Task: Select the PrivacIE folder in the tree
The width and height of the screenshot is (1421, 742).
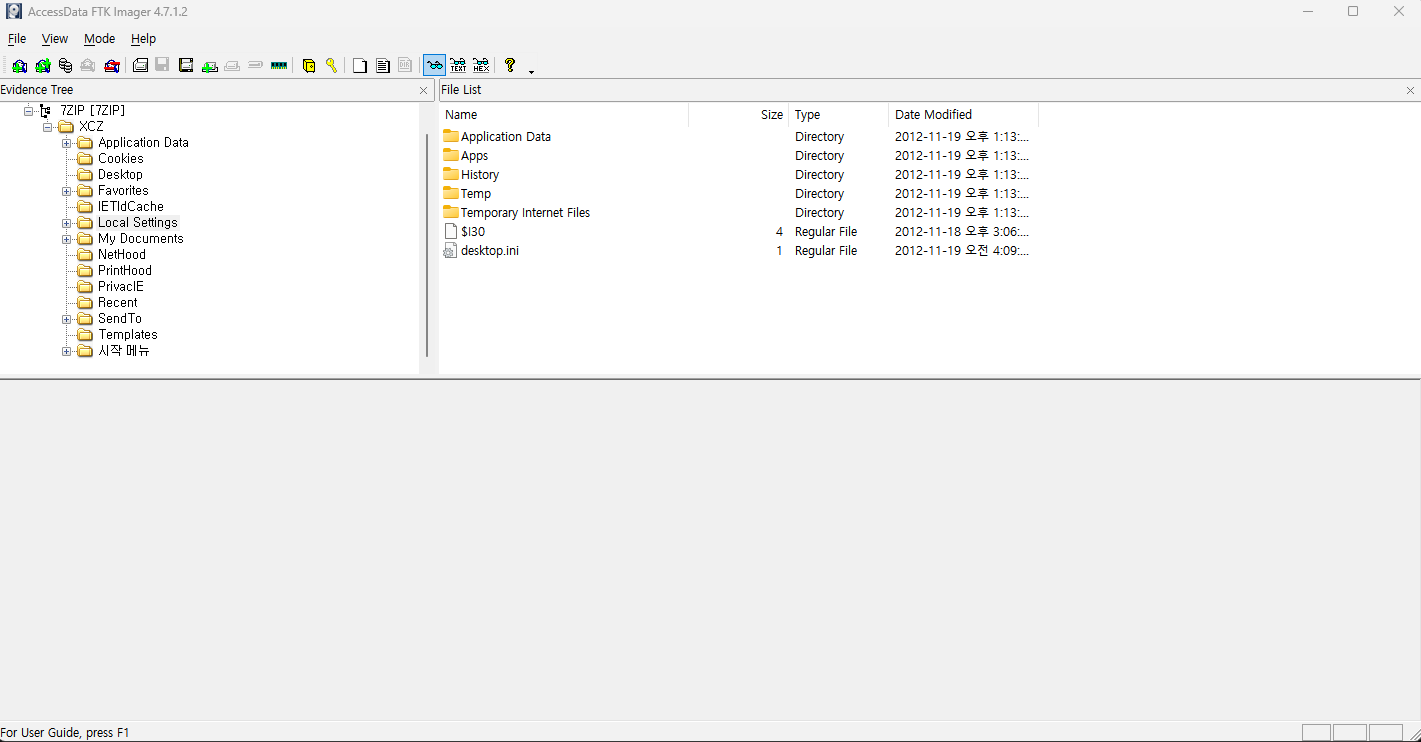Action: coord(121,287)
